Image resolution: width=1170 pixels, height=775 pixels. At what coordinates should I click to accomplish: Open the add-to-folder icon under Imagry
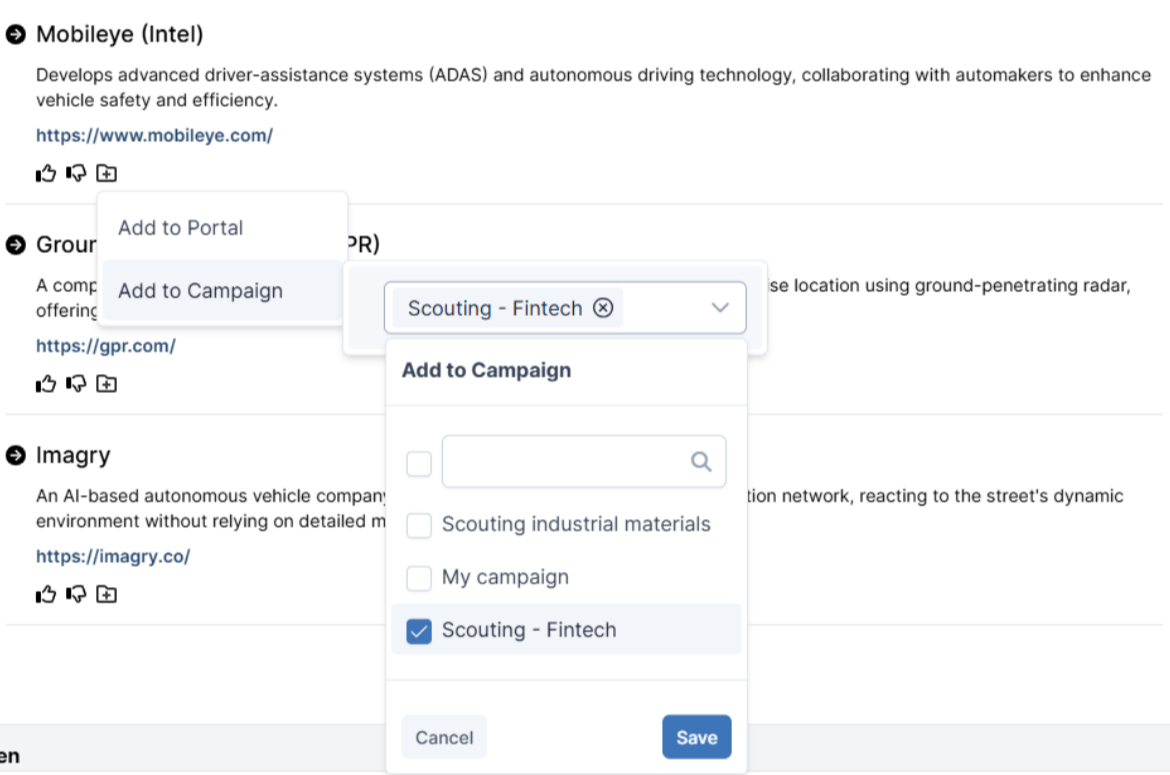[107, 594]
